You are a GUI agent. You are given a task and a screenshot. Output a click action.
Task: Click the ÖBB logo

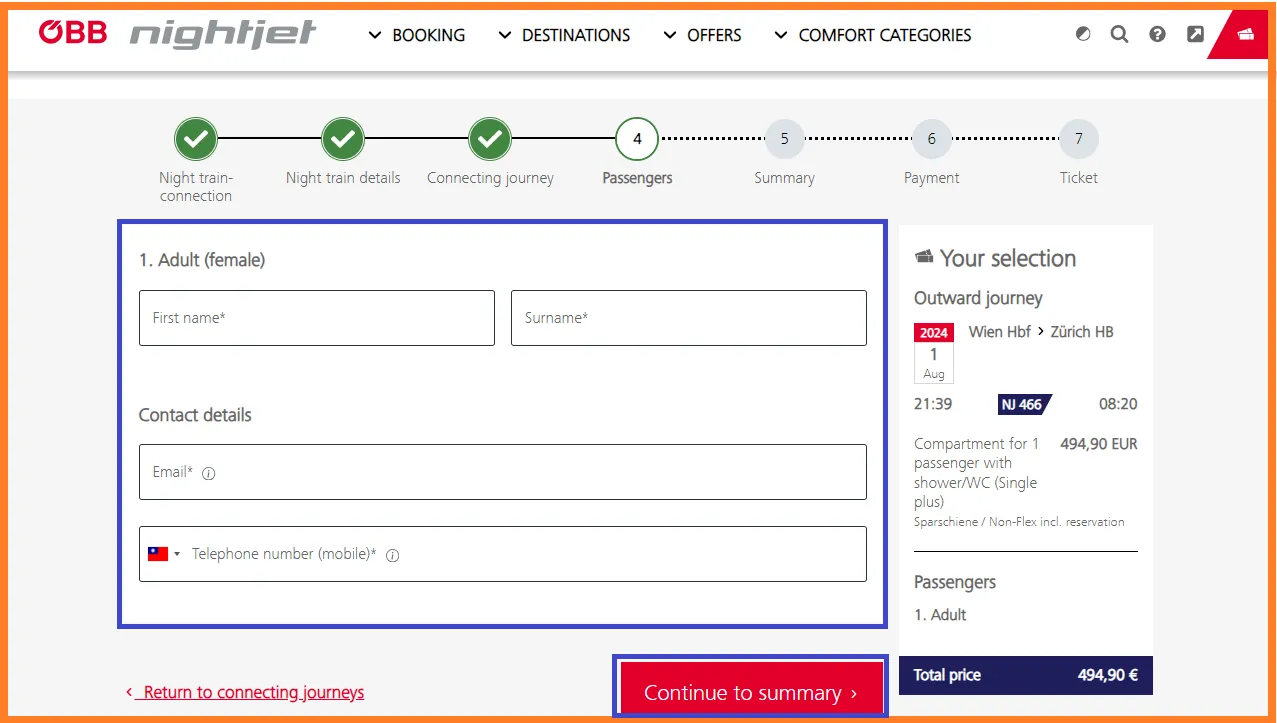click(71, 31)
